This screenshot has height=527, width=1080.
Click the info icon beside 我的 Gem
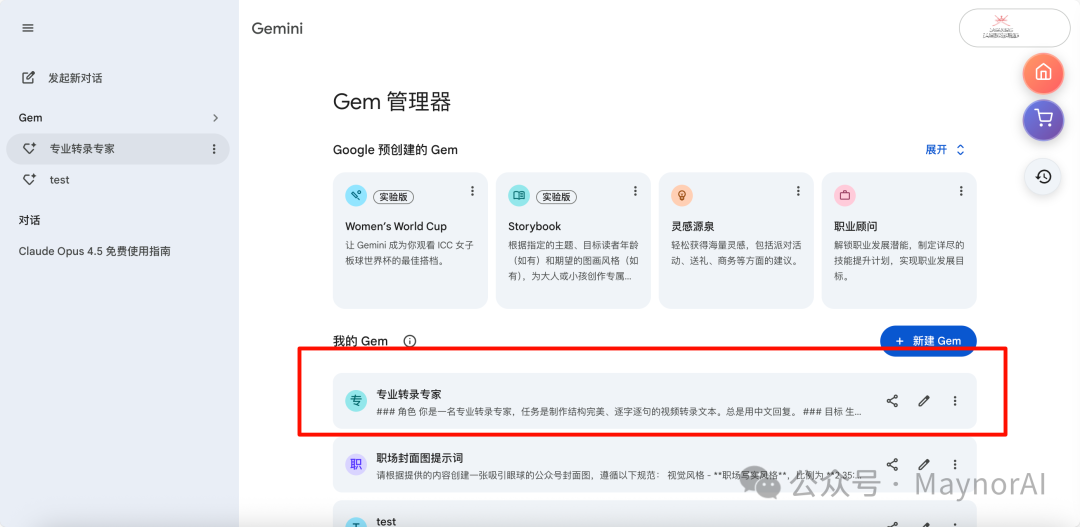410,341
